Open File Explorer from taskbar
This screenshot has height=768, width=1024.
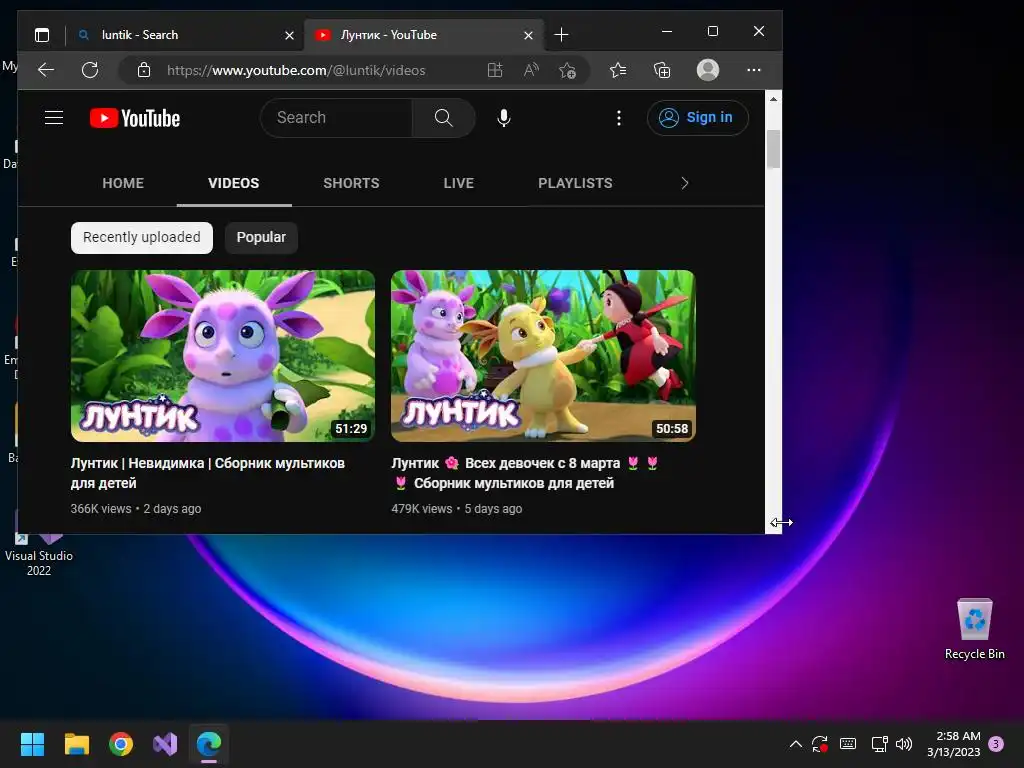76,744
